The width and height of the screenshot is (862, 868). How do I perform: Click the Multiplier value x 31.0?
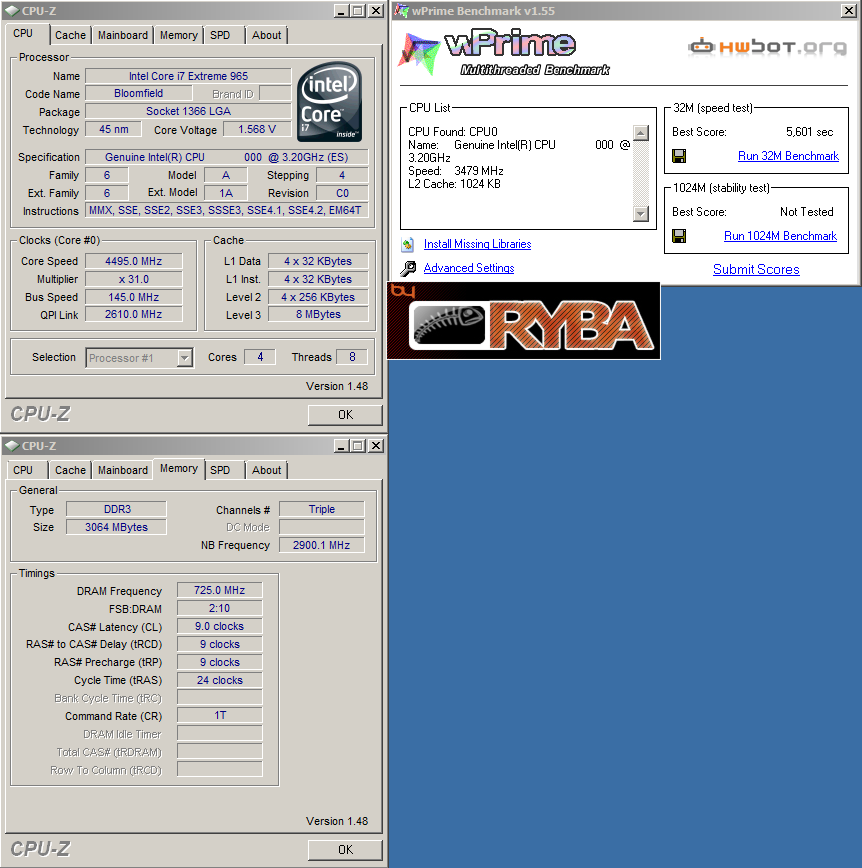(133, 279)
